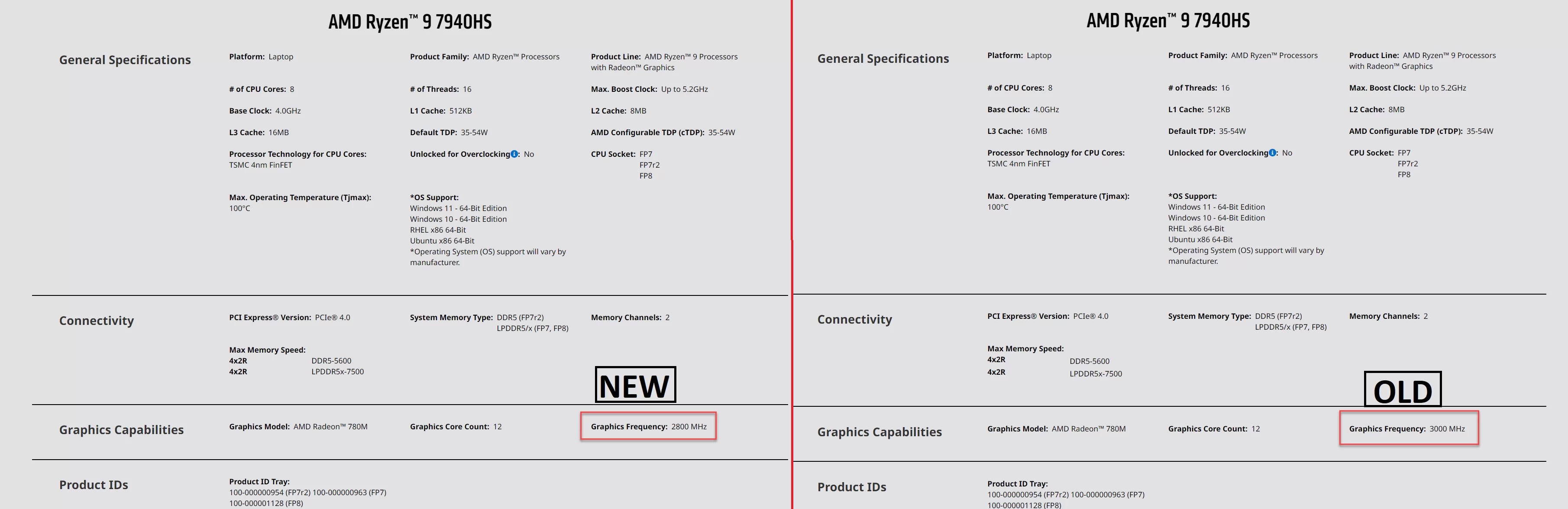Click 'Connectivity' heading on left page
The height and width of the screenshot is (509, 1568).
[x=96, y=321]
